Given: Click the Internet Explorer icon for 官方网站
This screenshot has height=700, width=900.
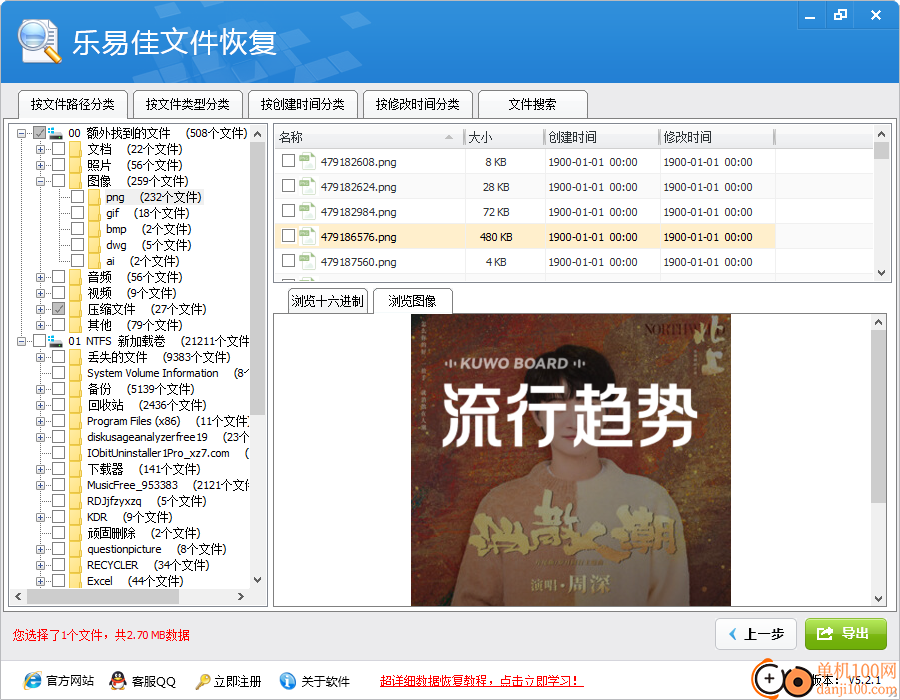Looking at the screenshot, I should pyautogui.click(x=32, y=680).
